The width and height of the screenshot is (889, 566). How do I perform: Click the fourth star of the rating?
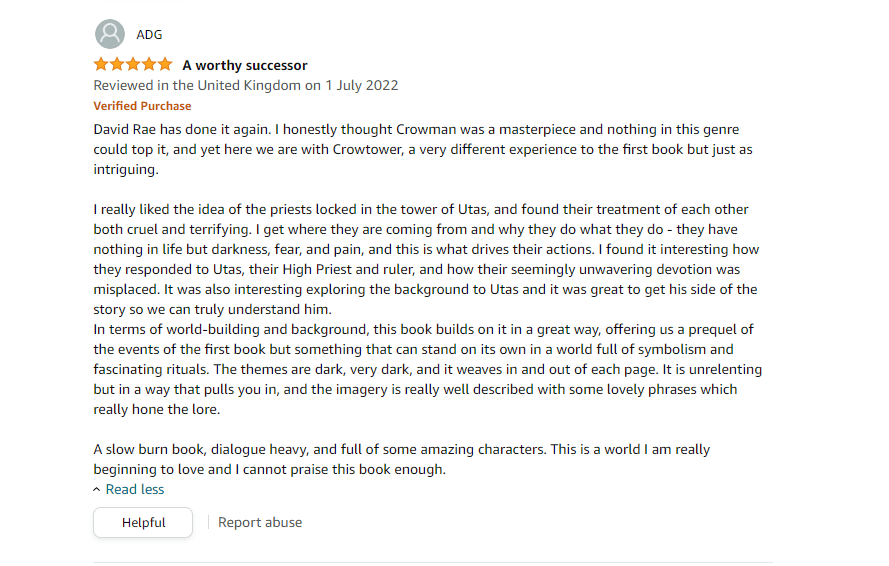[x=149, y=65]
